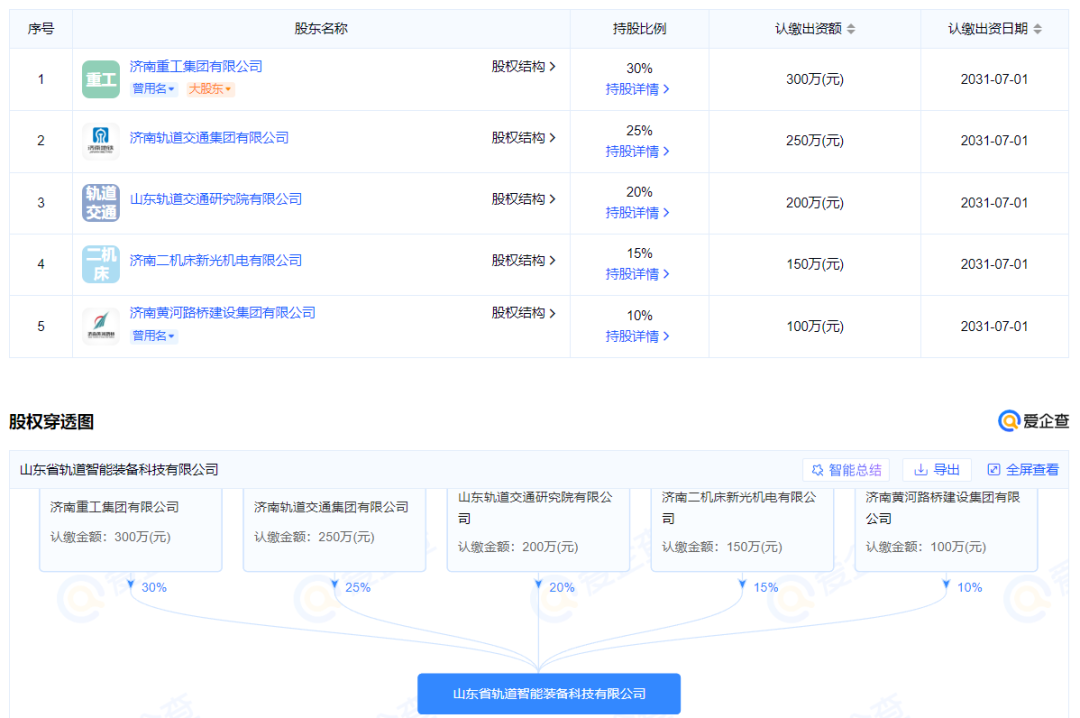Click the 序号 column header
Viewport: 1080px width, 718px height.
[41, 28]
